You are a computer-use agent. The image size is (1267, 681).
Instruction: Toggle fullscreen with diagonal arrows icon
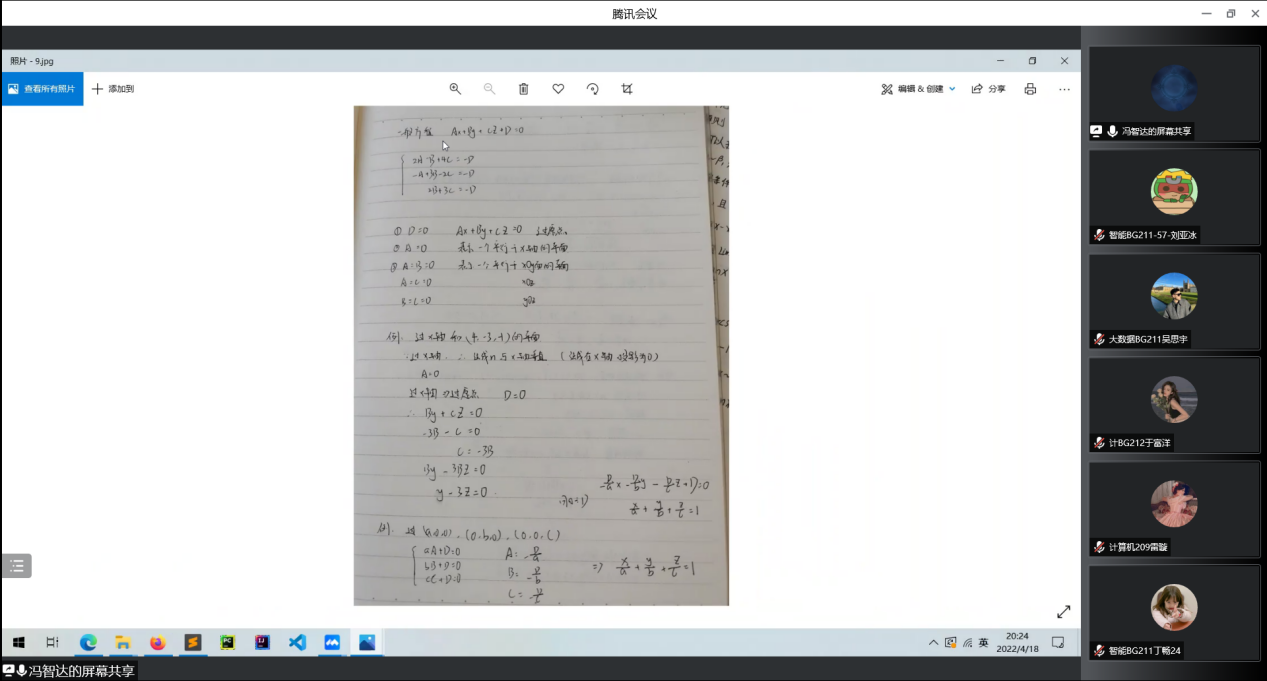pos(1063,611)
